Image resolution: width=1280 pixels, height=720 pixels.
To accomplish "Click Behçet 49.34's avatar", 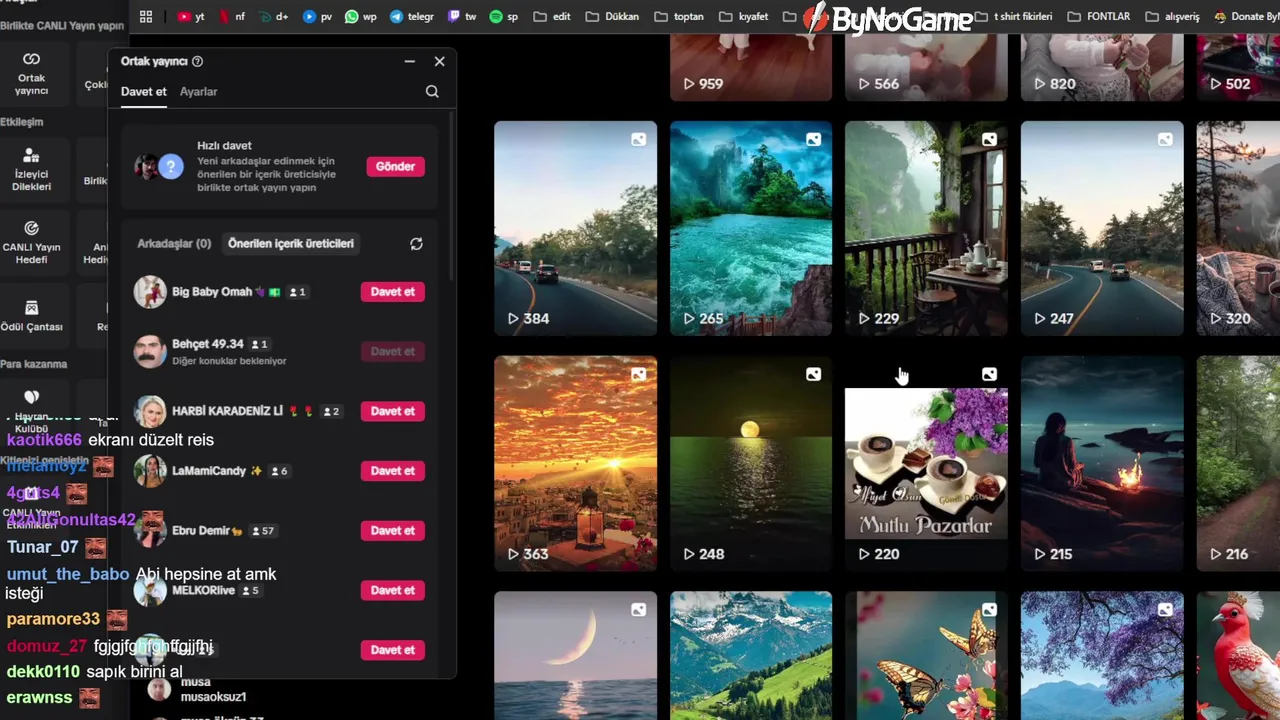I will pos(150,351).
